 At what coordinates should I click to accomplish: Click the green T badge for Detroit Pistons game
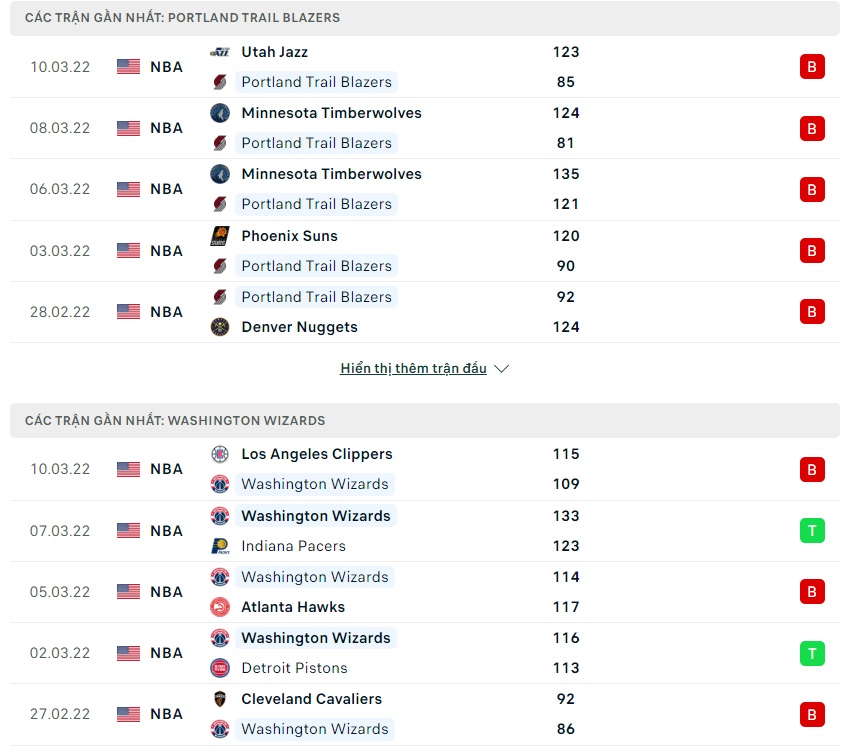point(812,653)
